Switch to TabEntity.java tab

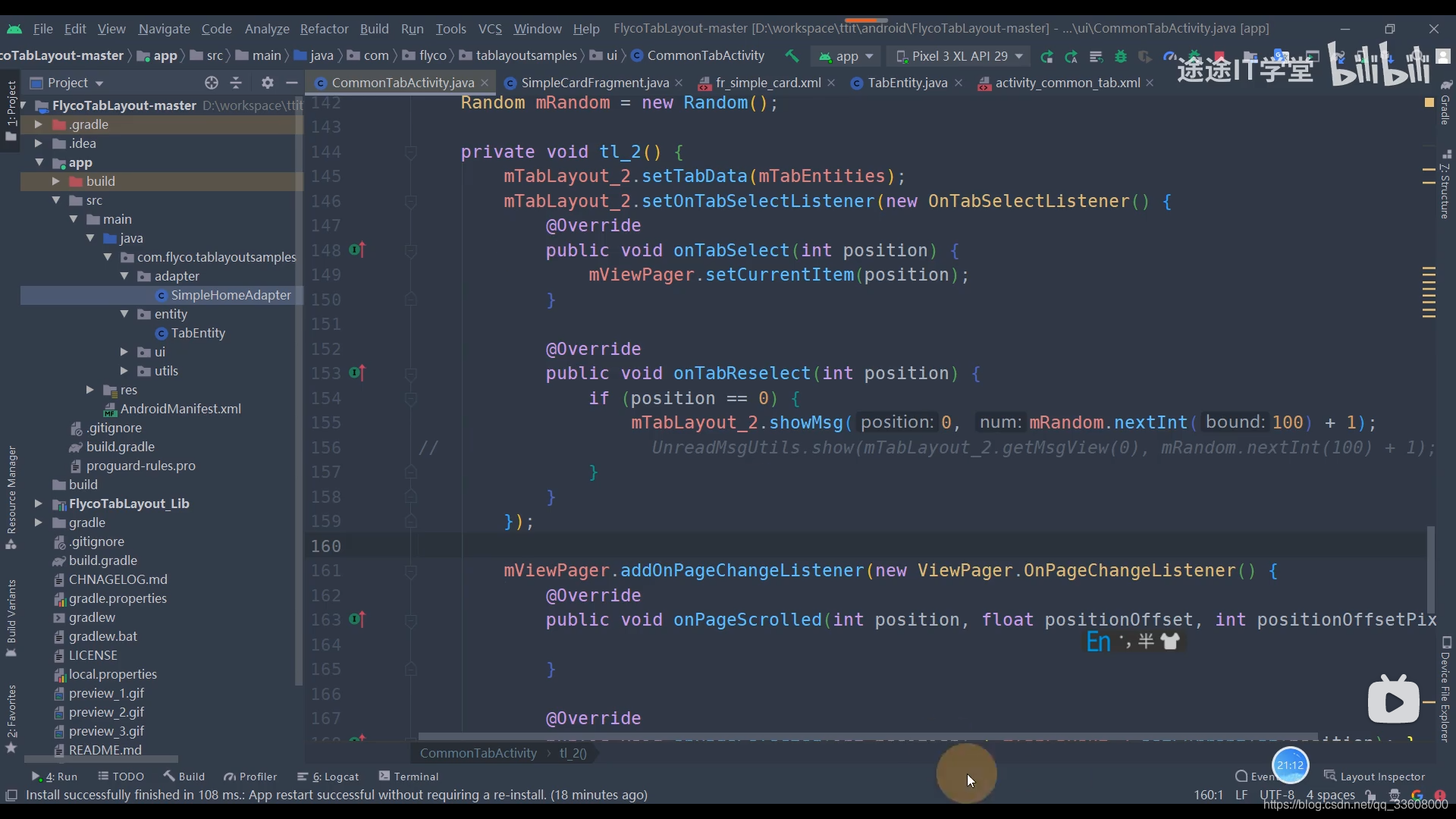[907, 83]
